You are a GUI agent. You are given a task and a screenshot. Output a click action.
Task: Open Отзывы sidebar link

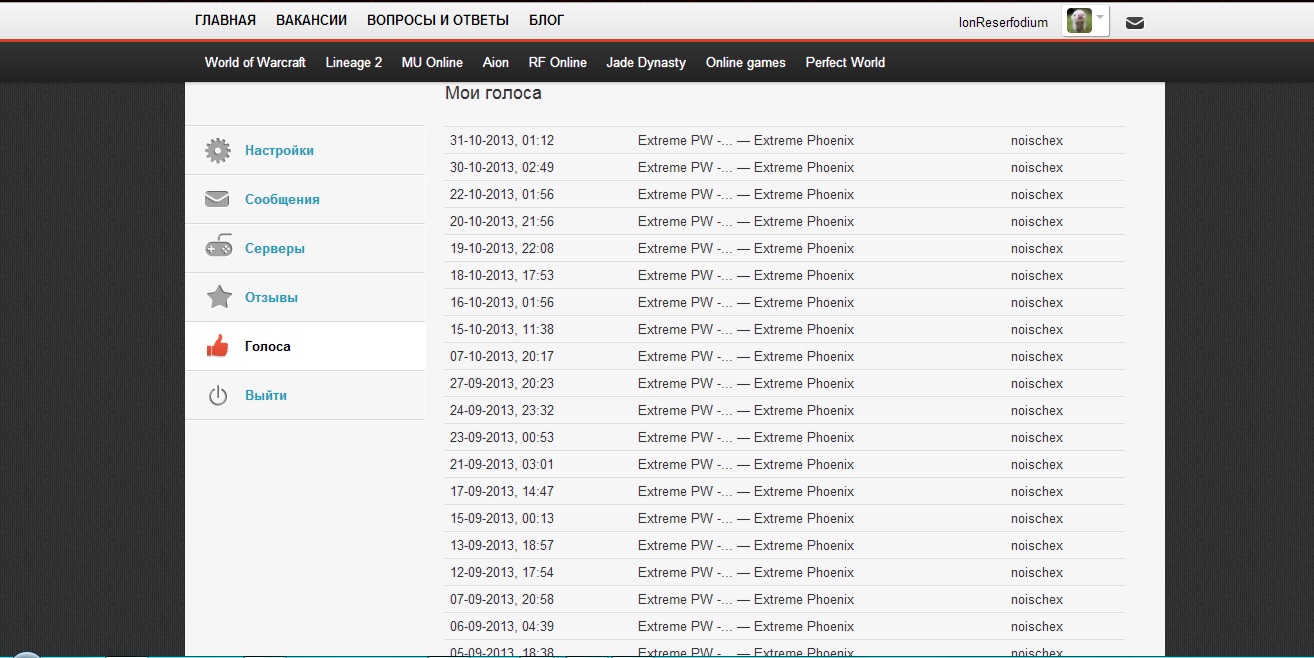click(271, 298)
